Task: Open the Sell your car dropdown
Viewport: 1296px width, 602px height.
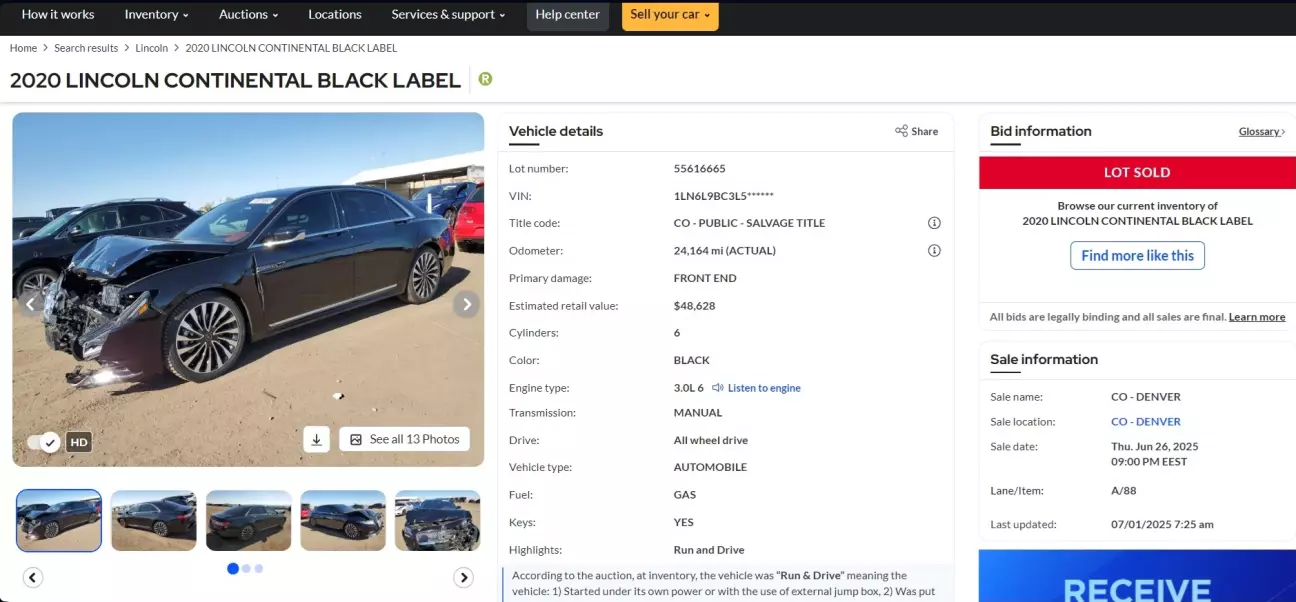Action: click(670, 15)
